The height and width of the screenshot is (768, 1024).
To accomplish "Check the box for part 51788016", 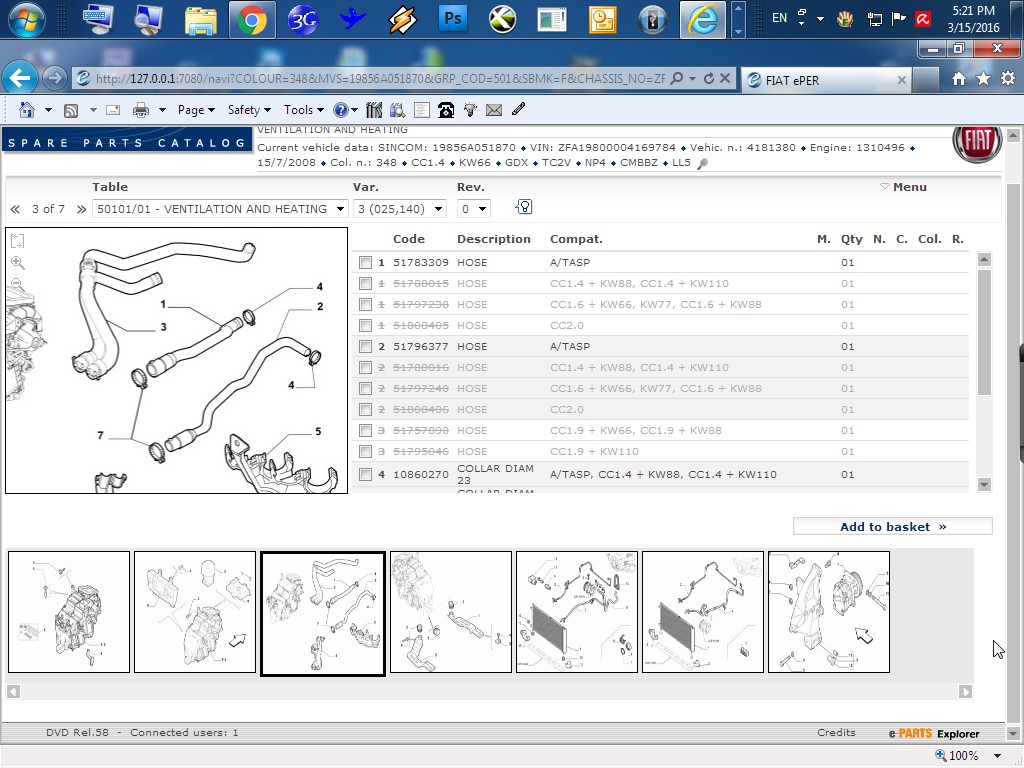I will pos(365,368).
